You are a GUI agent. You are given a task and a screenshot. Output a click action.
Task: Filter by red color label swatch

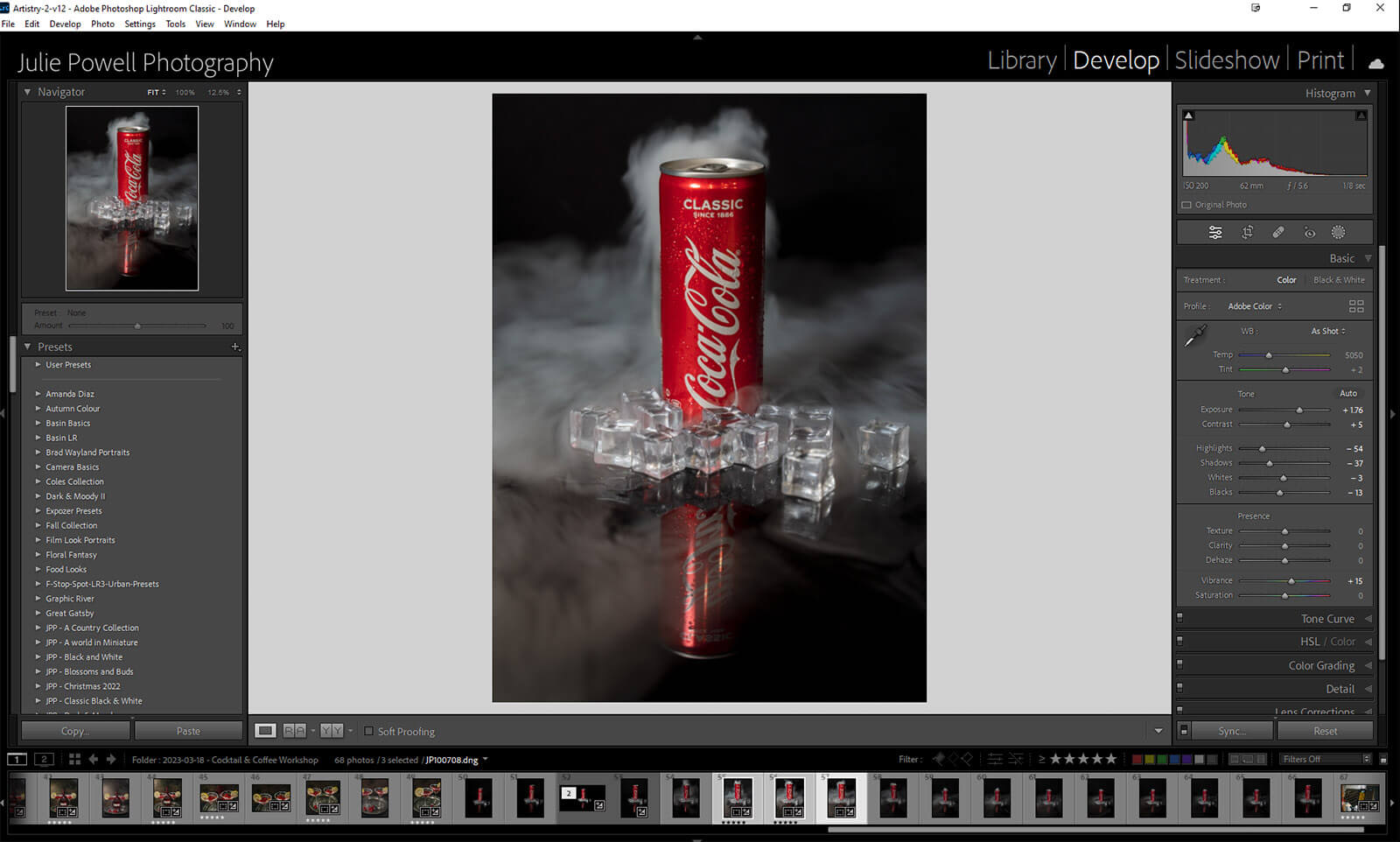point(1137,759)
